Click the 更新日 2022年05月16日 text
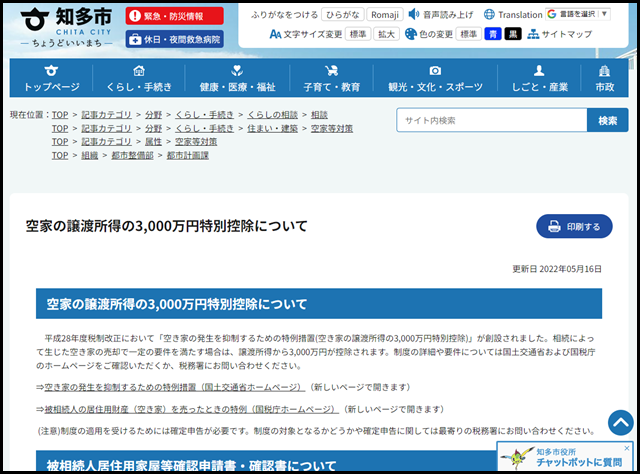 coord(557,269)
